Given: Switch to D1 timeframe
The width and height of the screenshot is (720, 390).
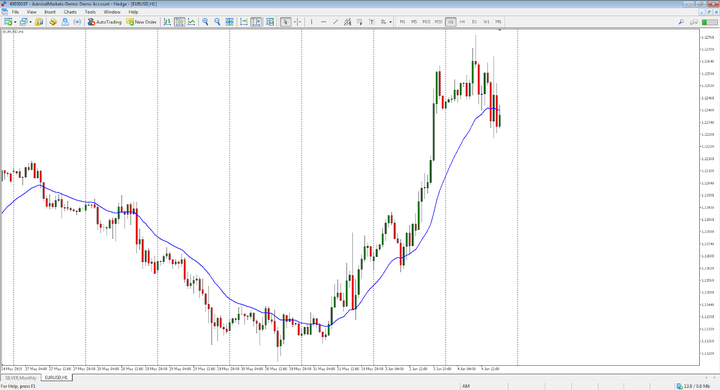Looking at the screenshot, I should (x=474, y=22).
